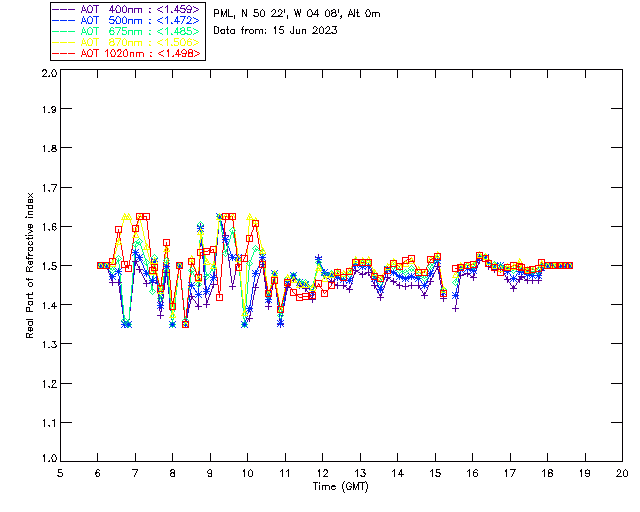
Task: Click the 20 tick label on time axis
Action: tap(622, 473)
